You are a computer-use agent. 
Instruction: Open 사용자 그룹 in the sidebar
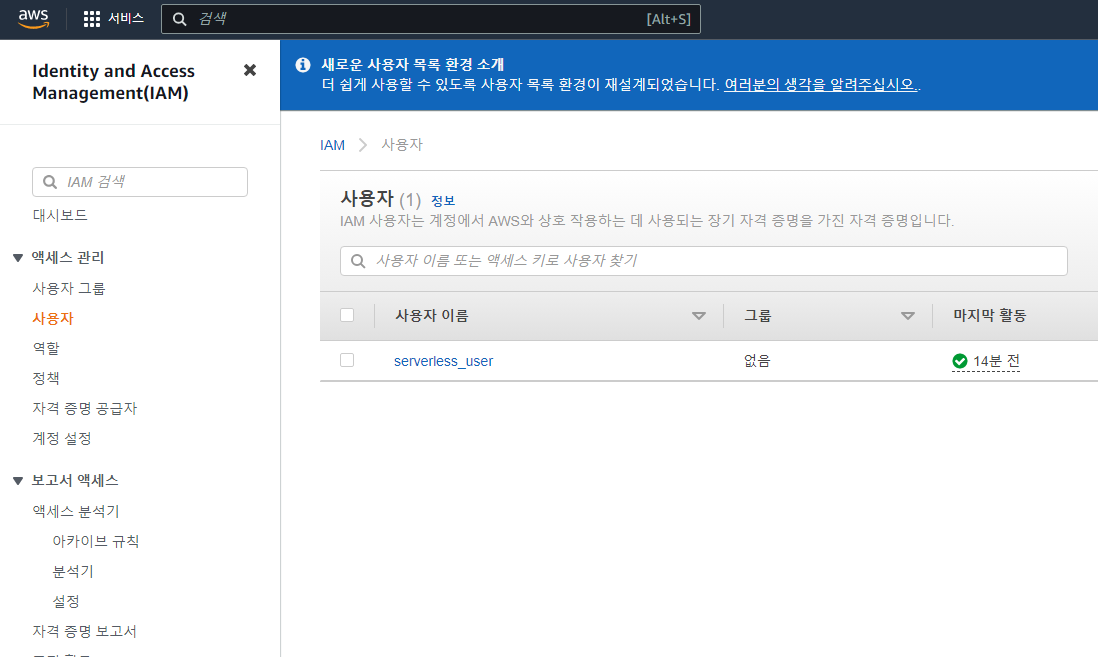69,289
